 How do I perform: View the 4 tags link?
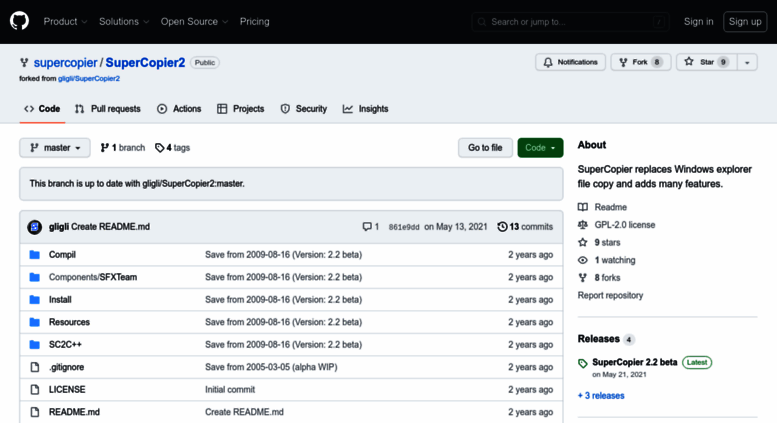(x=172, y=148)
